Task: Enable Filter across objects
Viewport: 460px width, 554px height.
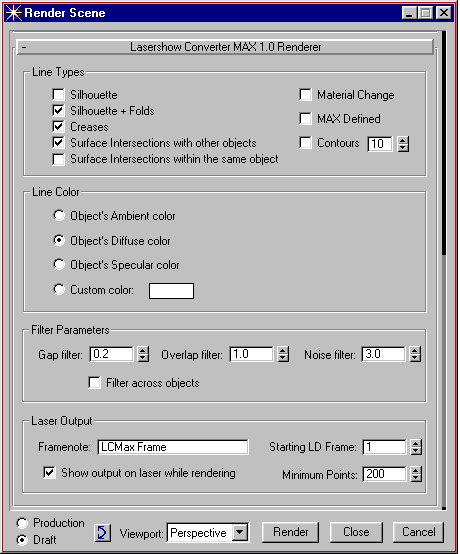Action: pyautogui.click(x=94, y=383)
